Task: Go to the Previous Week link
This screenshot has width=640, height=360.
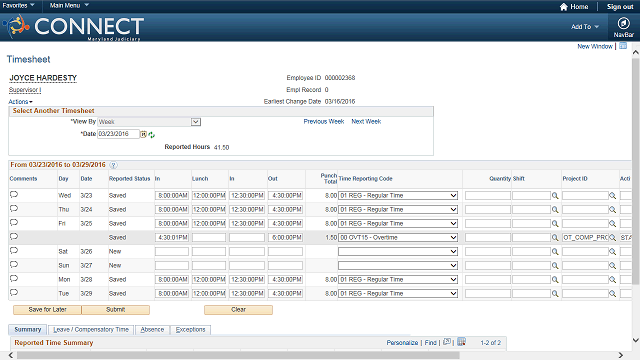Action: 324,122
